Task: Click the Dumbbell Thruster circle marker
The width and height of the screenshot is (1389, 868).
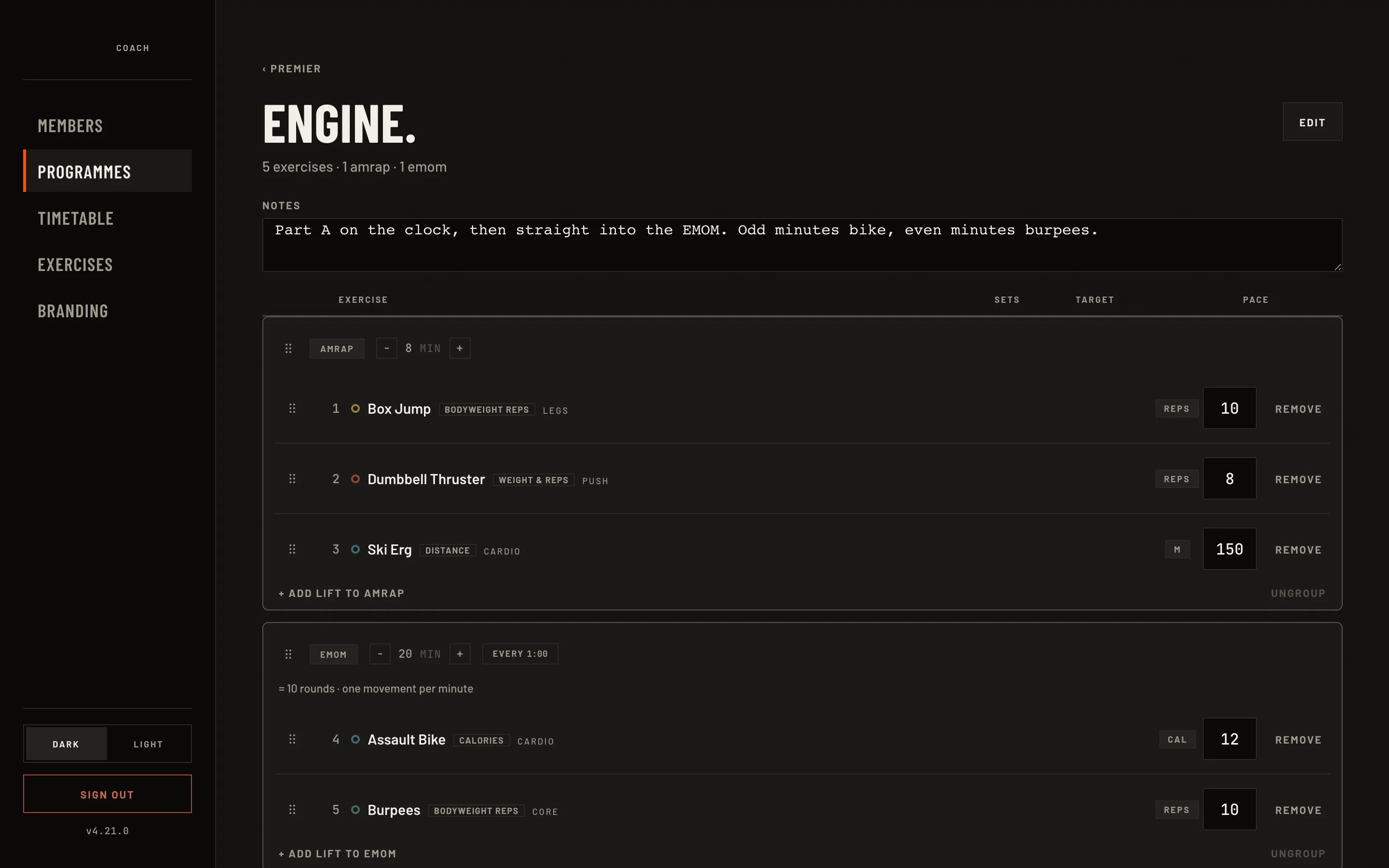Action: coord(355,479)
